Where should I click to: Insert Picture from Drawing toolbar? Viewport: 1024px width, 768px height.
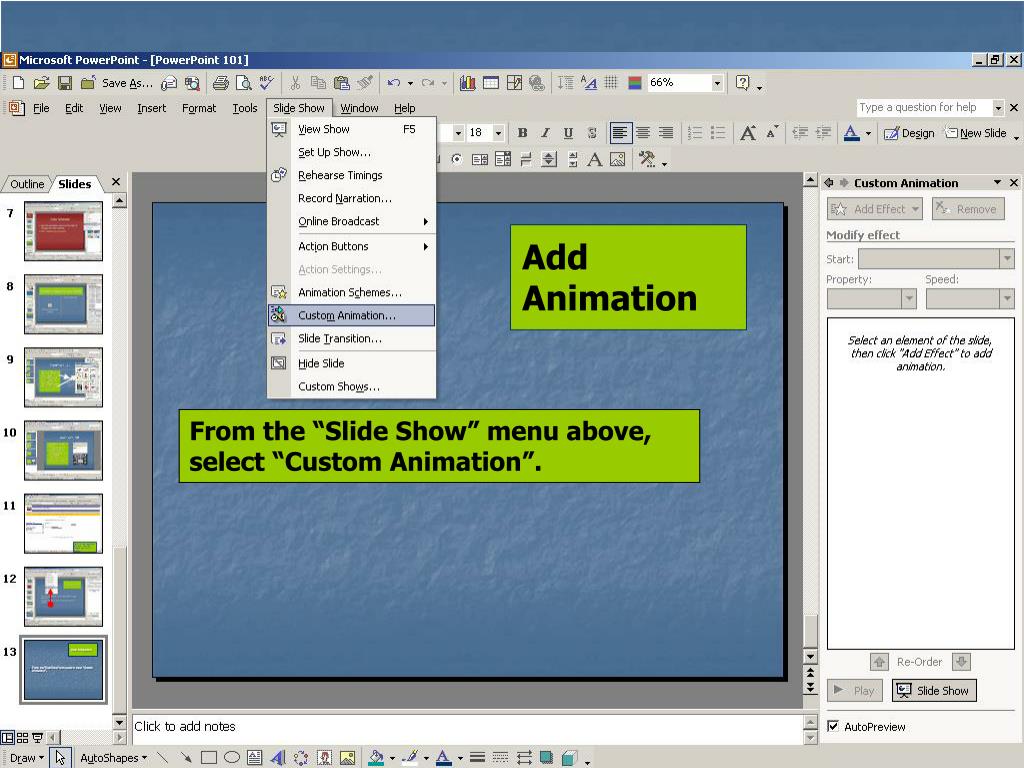coord(347,758)
